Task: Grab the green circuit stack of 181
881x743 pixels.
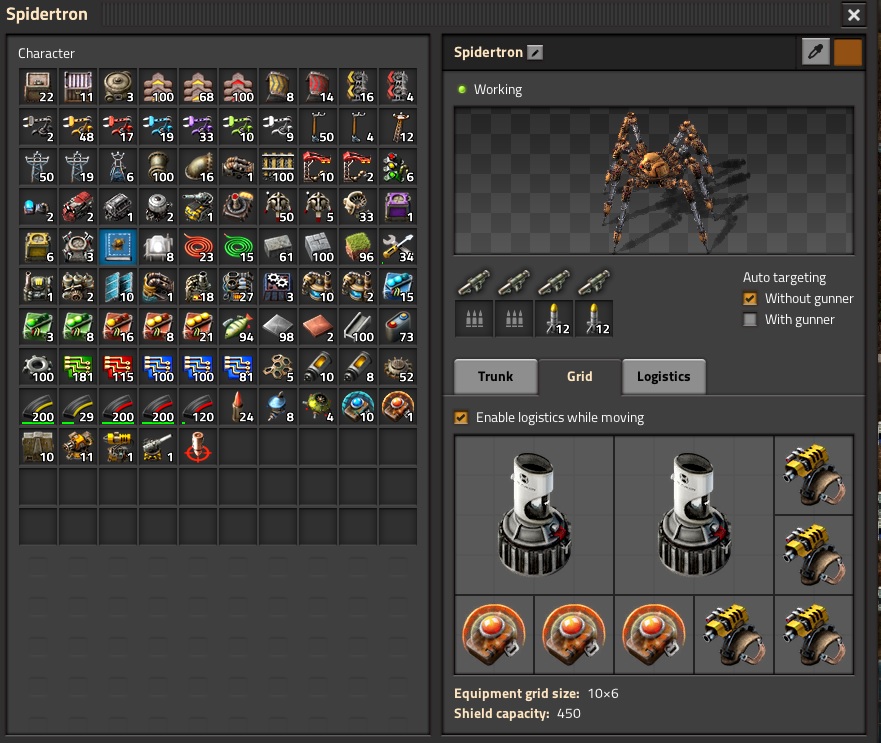Action: (x=78, y=367)
